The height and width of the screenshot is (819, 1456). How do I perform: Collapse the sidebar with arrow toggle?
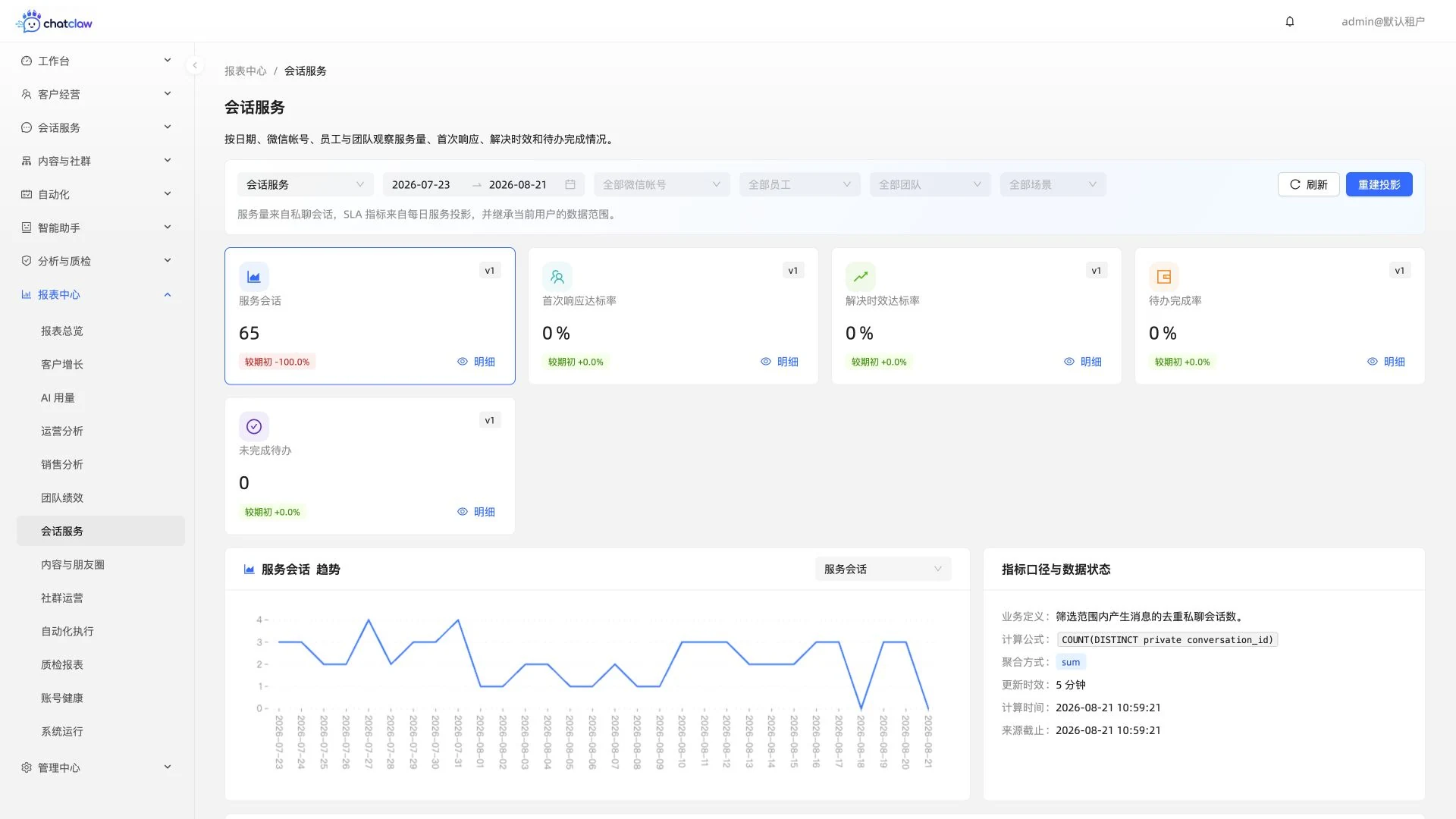(195, 65)
